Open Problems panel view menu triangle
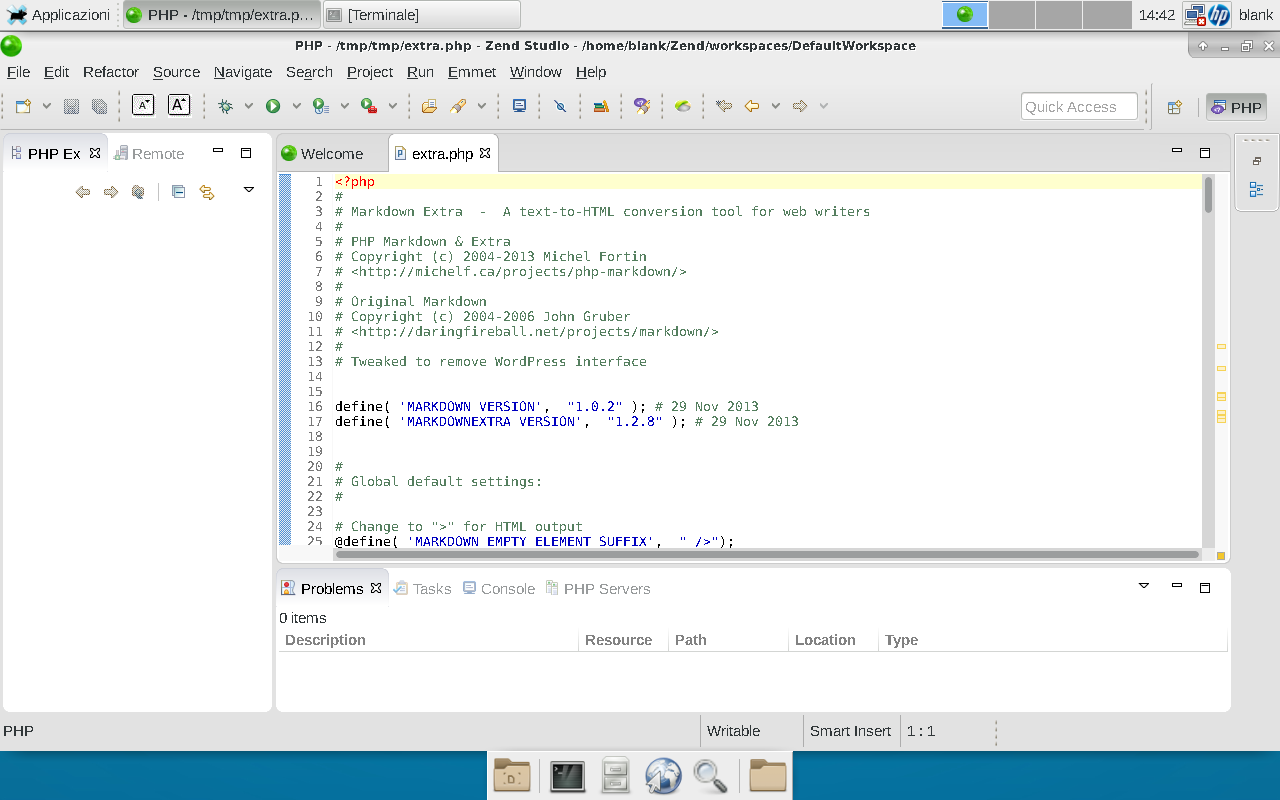Screen dimensions: 1280x800 click(x=1144, y=585)
